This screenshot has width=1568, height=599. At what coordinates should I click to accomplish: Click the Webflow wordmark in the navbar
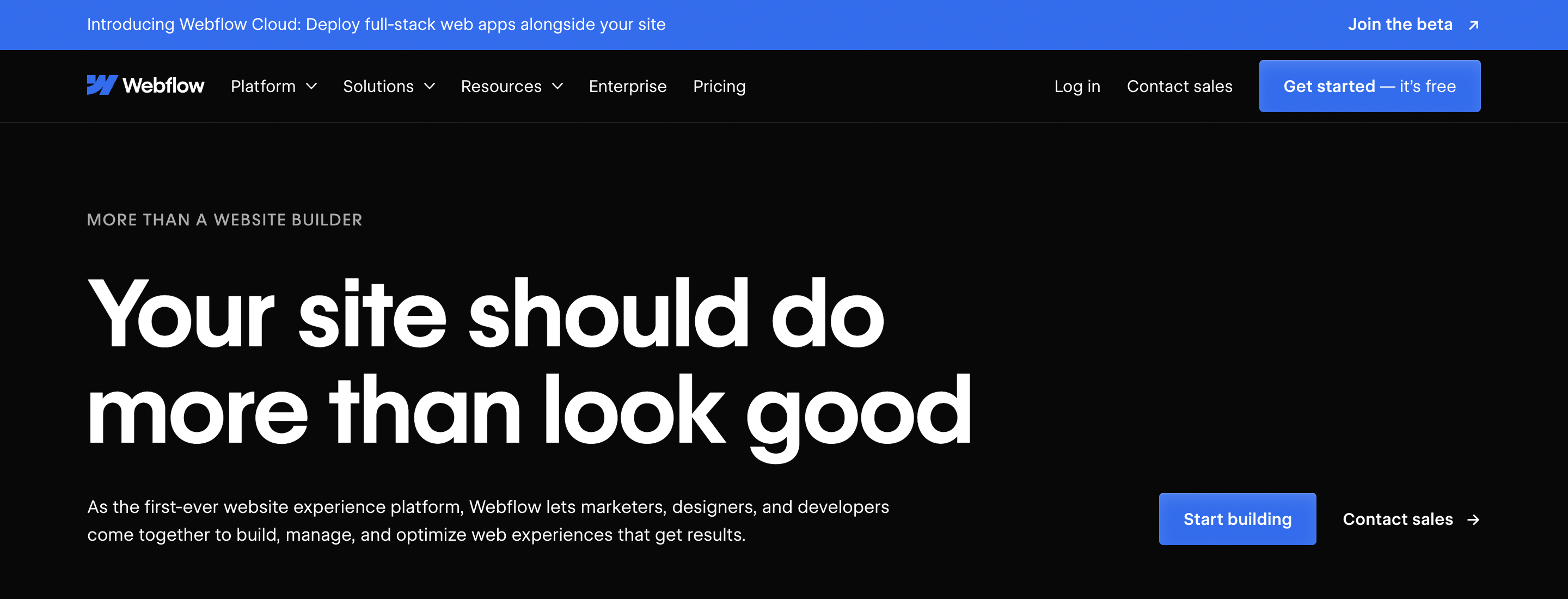point(163,86)
